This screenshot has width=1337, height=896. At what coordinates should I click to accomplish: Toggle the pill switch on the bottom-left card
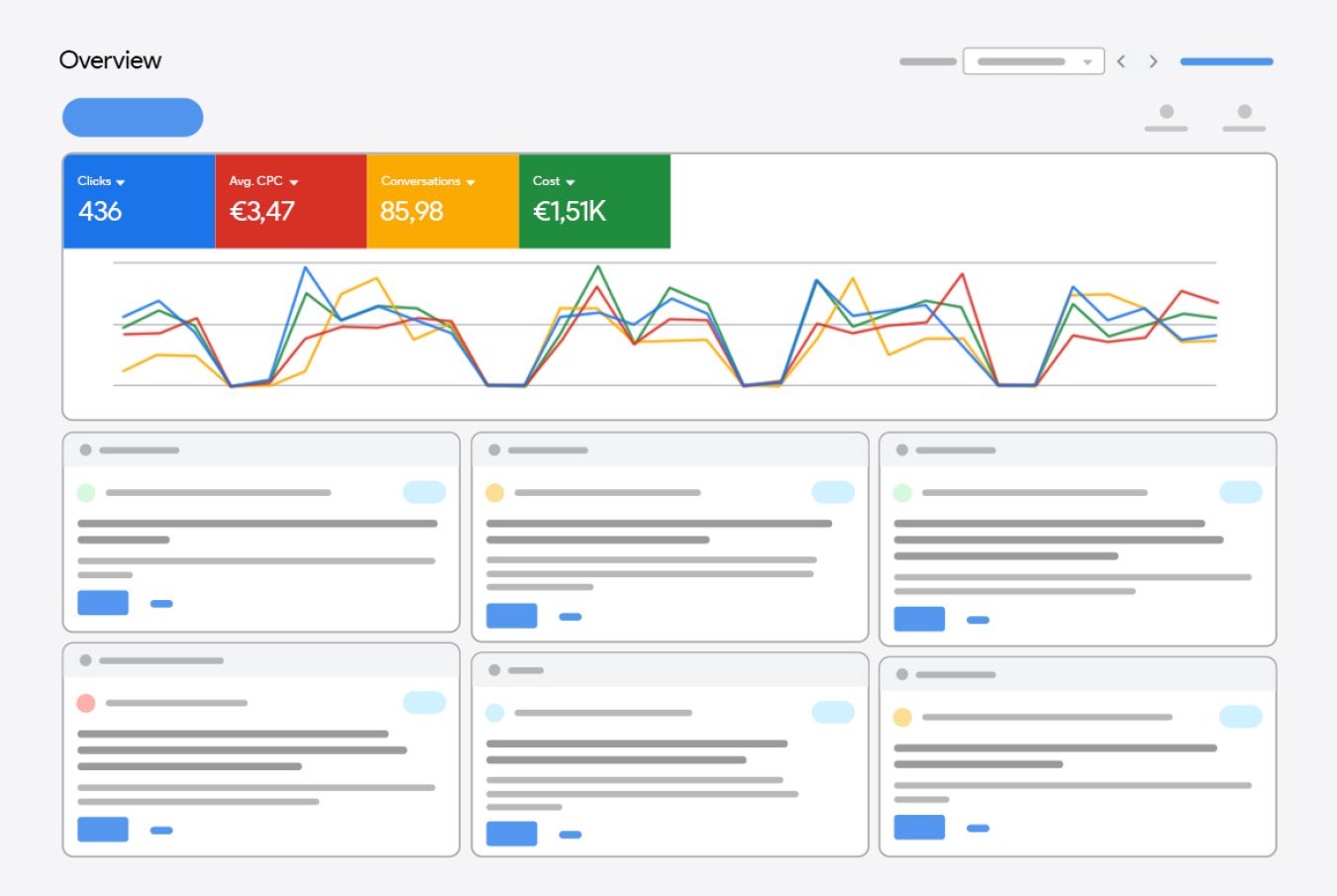[424, 703]
